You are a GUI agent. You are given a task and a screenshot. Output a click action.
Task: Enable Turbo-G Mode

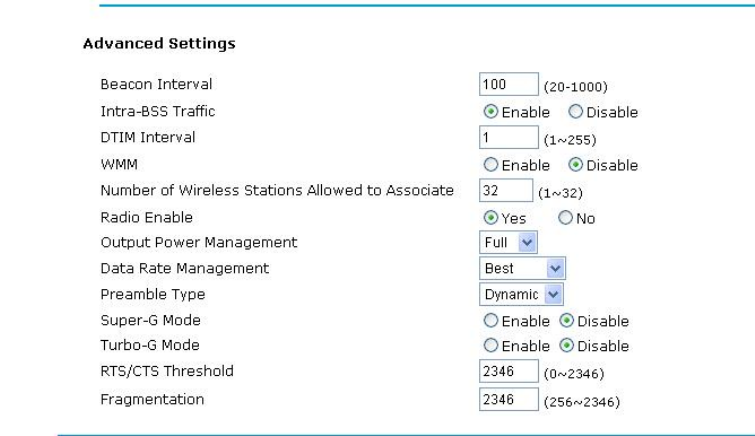pos(490,347)
